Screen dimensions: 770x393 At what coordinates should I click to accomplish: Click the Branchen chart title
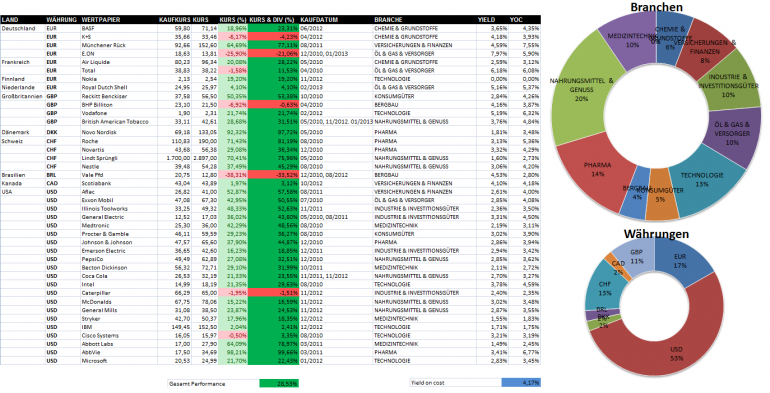pyautogui.click(x=656, y=7)
